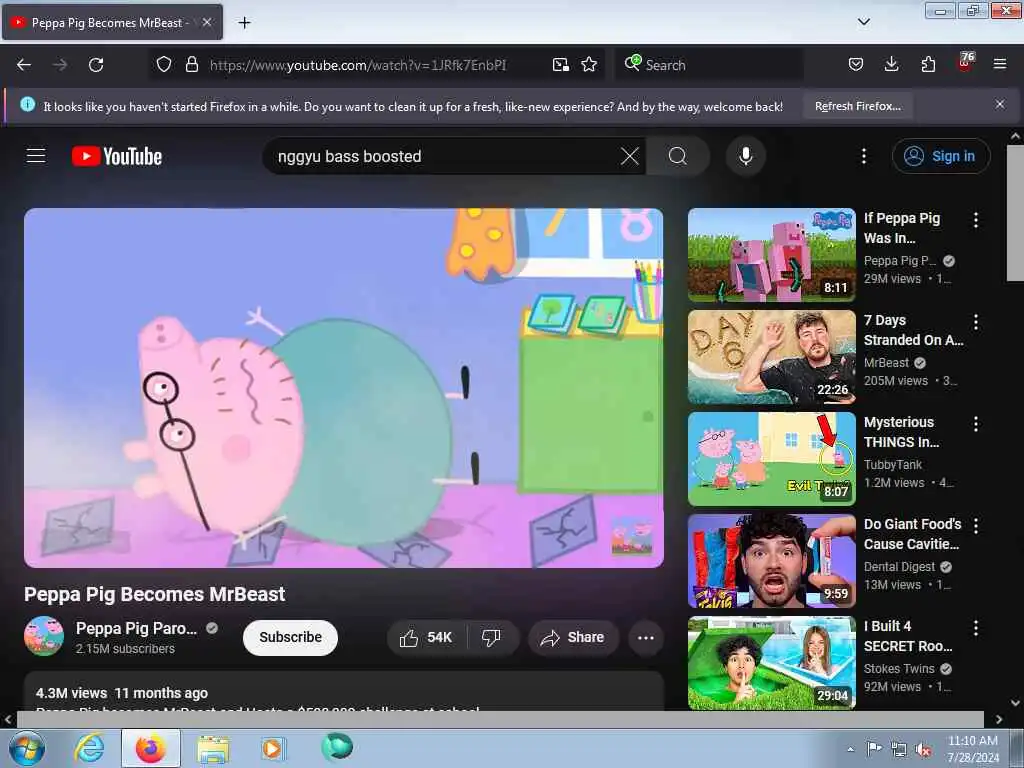
Task: Open the Pocket save icon
Action: 856,65
